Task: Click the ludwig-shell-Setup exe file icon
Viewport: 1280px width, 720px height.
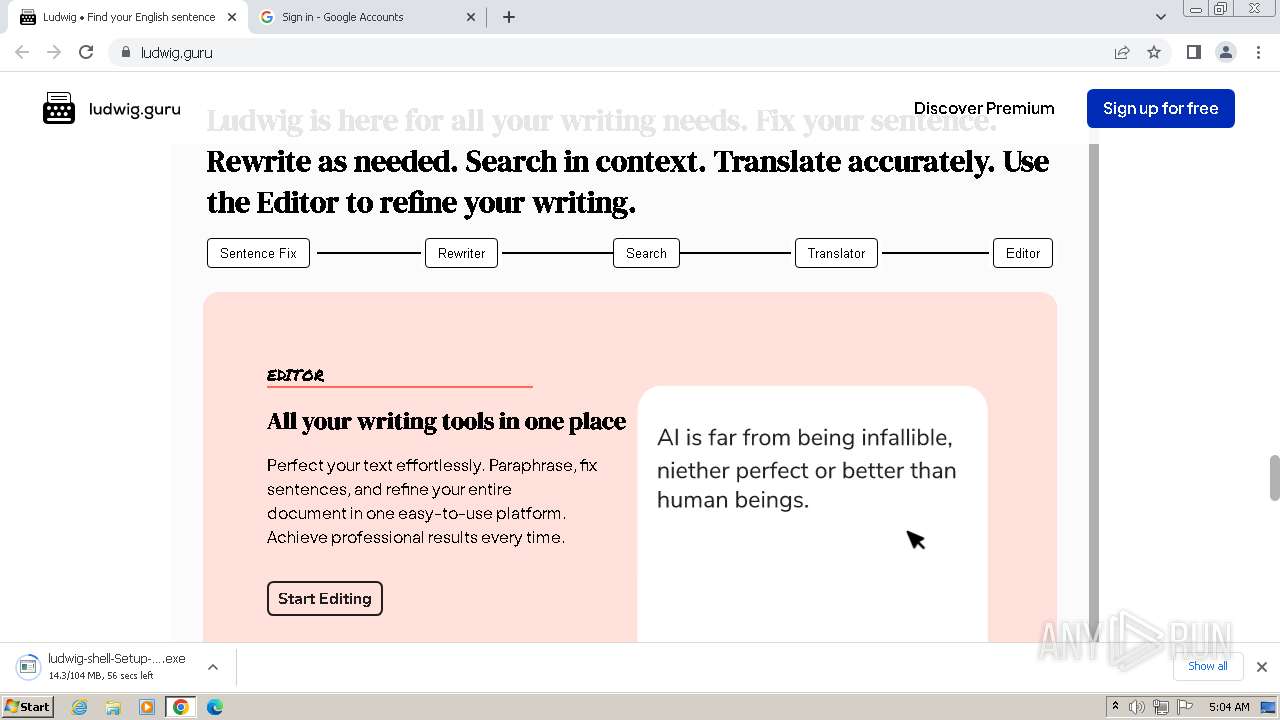Action: [x=29, y=666]
